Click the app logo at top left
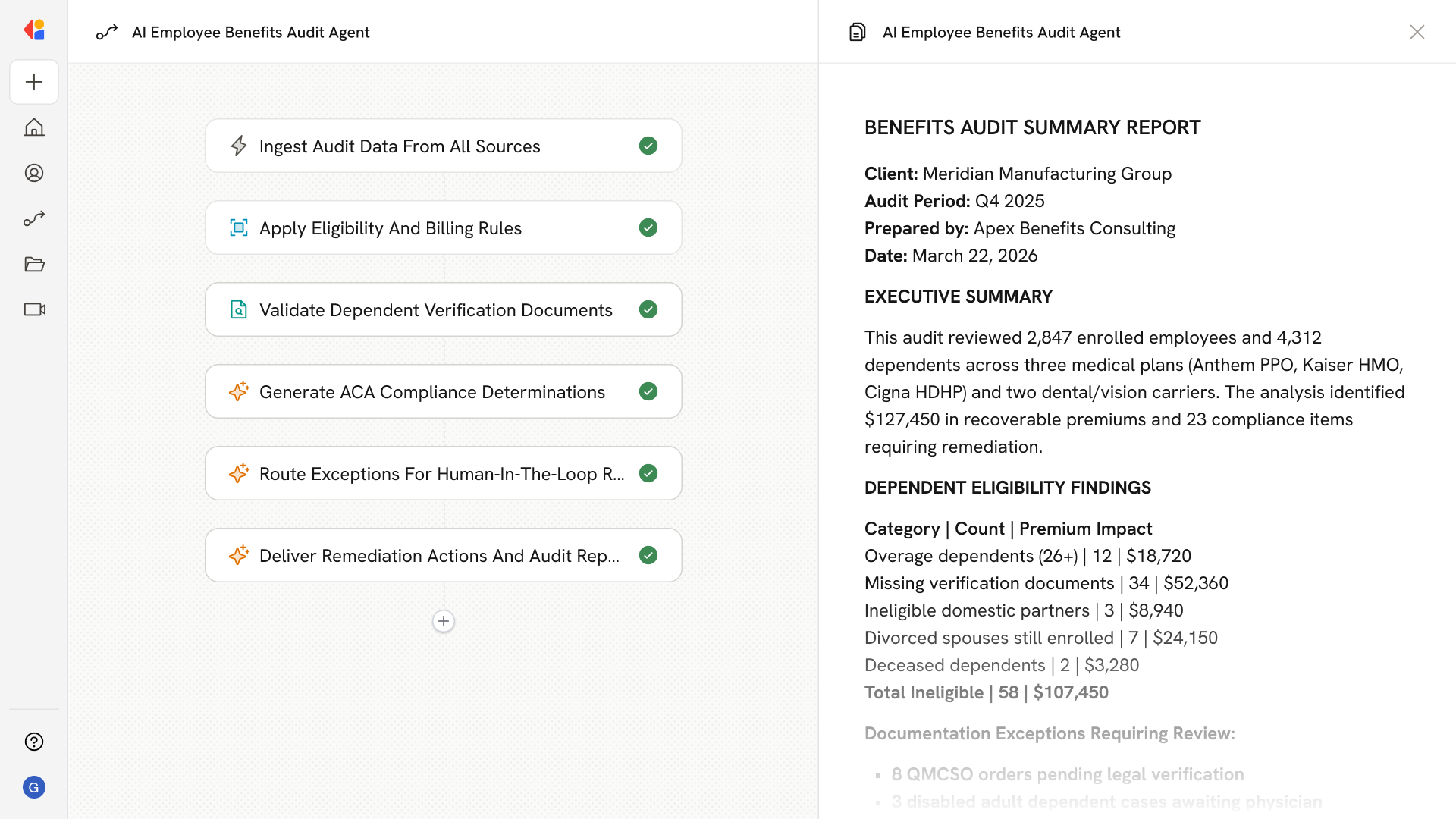 (x=34, y=30)
